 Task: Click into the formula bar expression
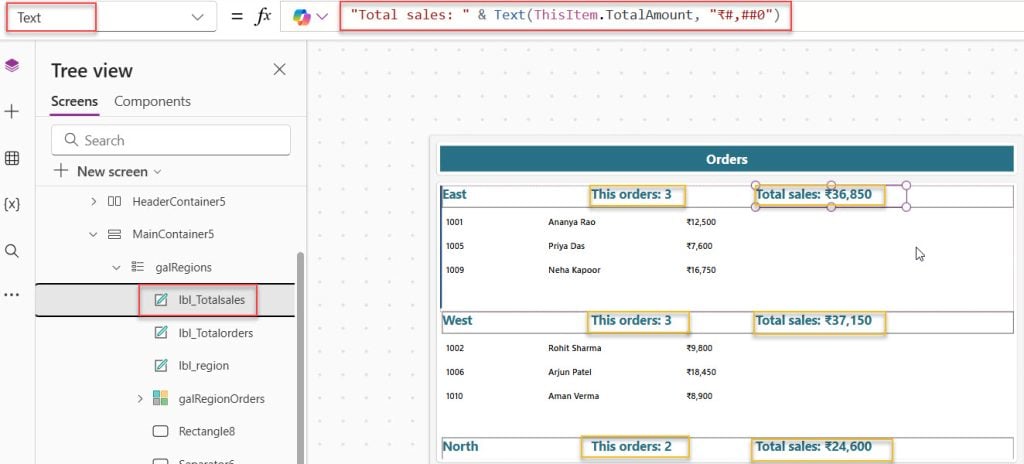click(565, 15)
